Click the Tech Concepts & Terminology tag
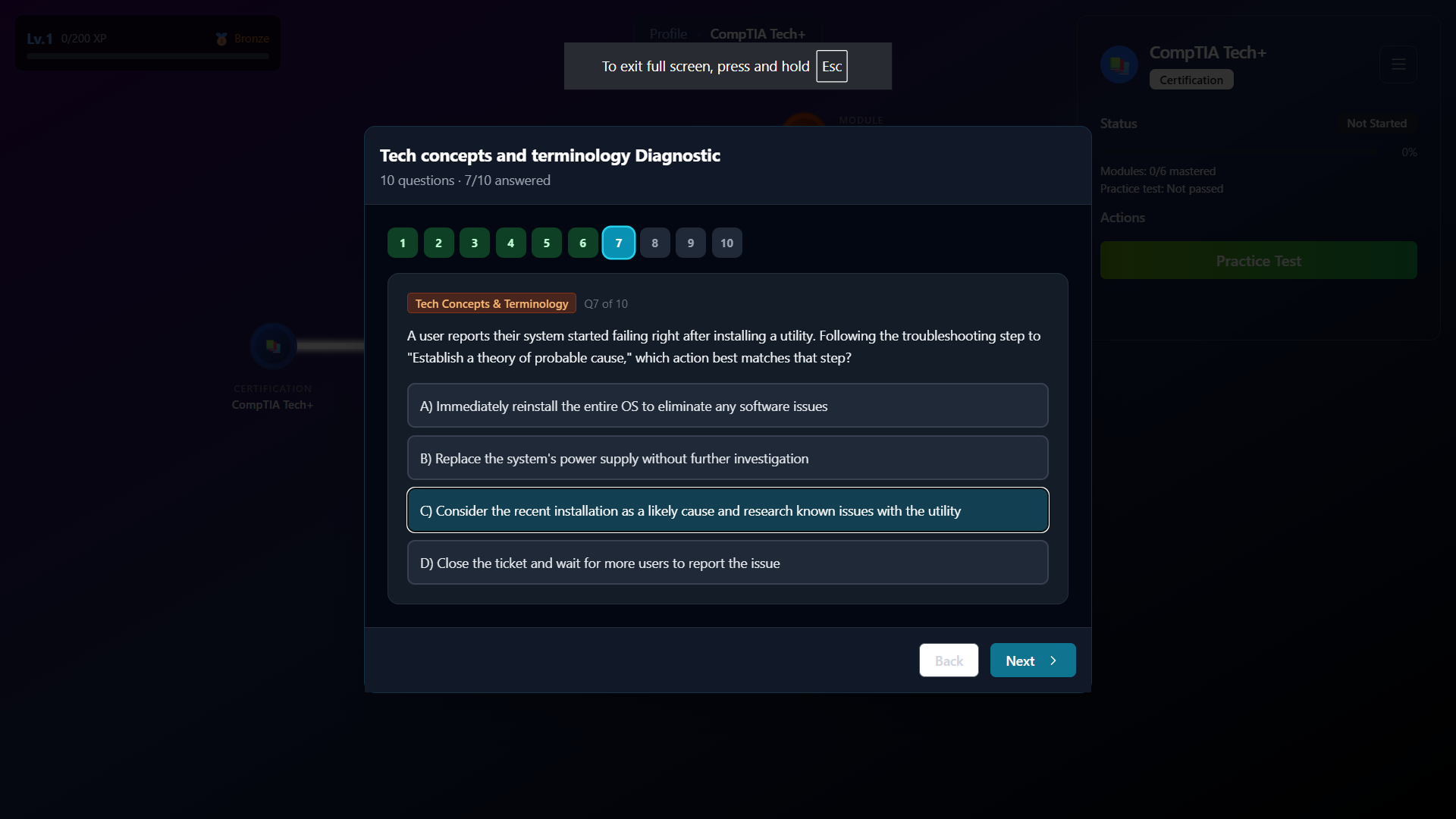1456x819 pixels. click(x=491, y=303)
